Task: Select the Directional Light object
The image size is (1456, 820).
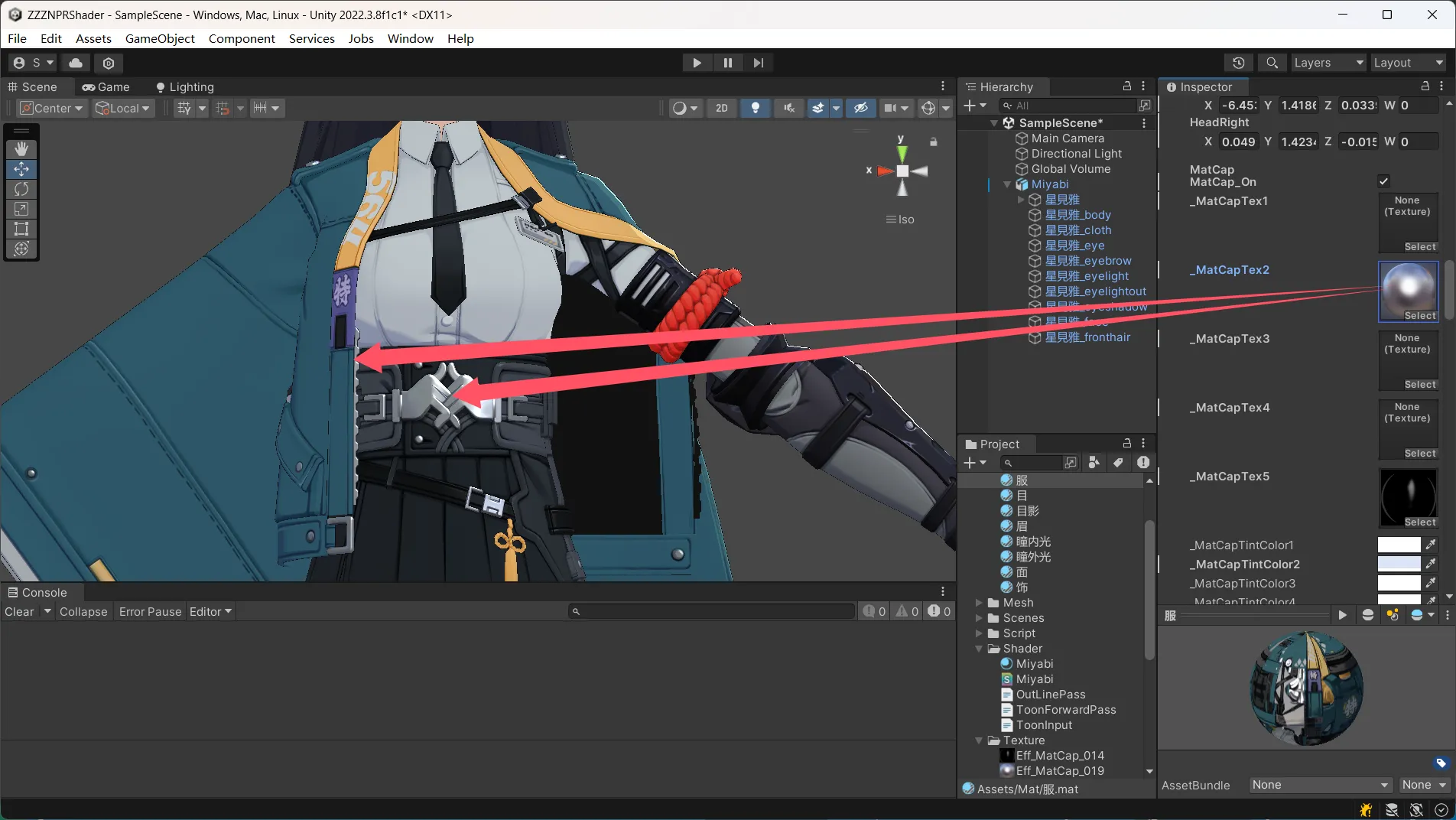Action: (x=1076, y=154)
